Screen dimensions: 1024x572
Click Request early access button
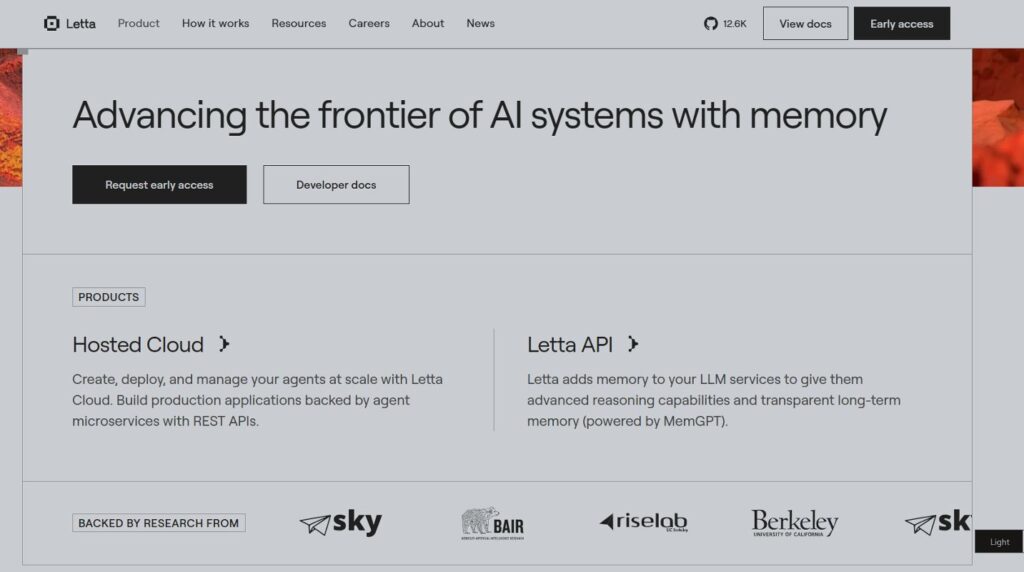[159, 185]
